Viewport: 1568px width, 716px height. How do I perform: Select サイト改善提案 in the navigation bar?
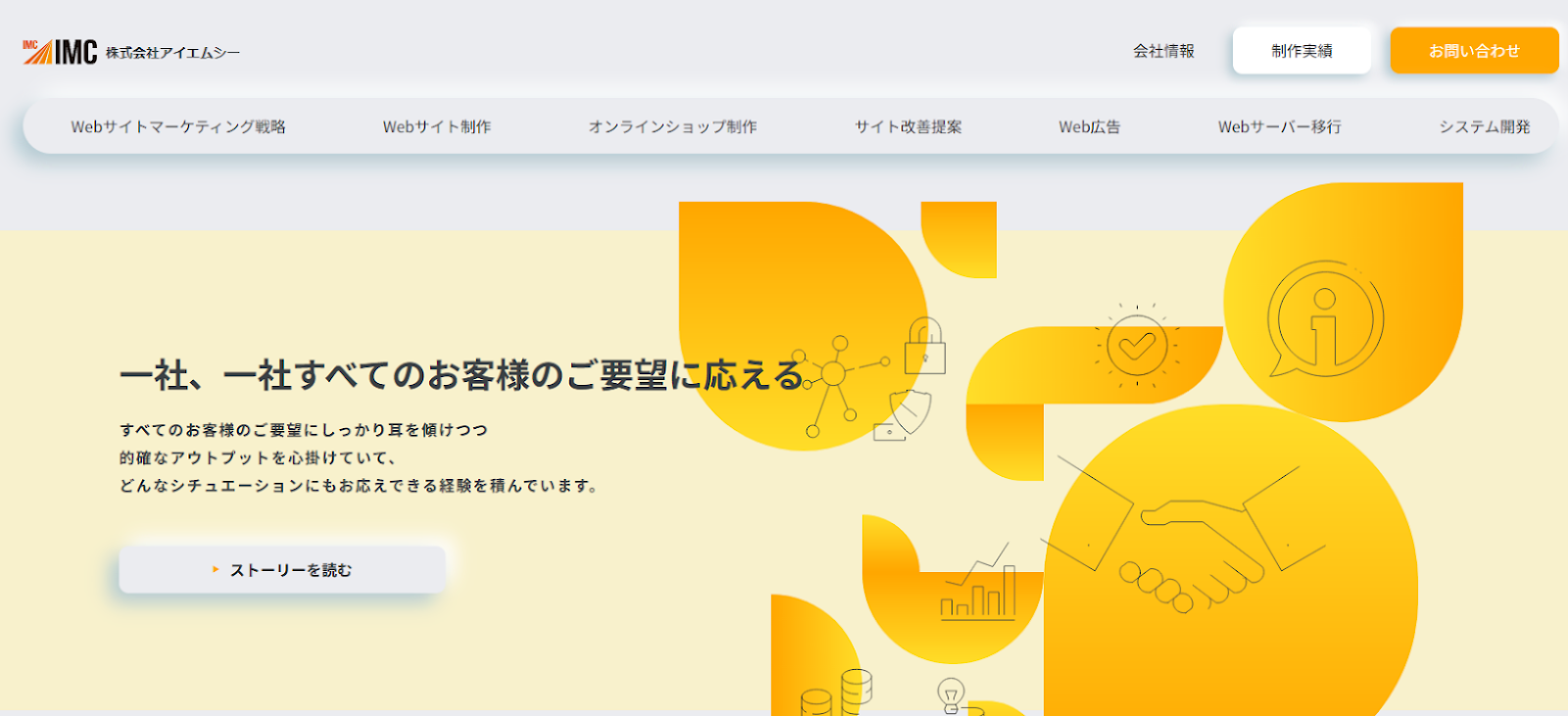(907, 126)
